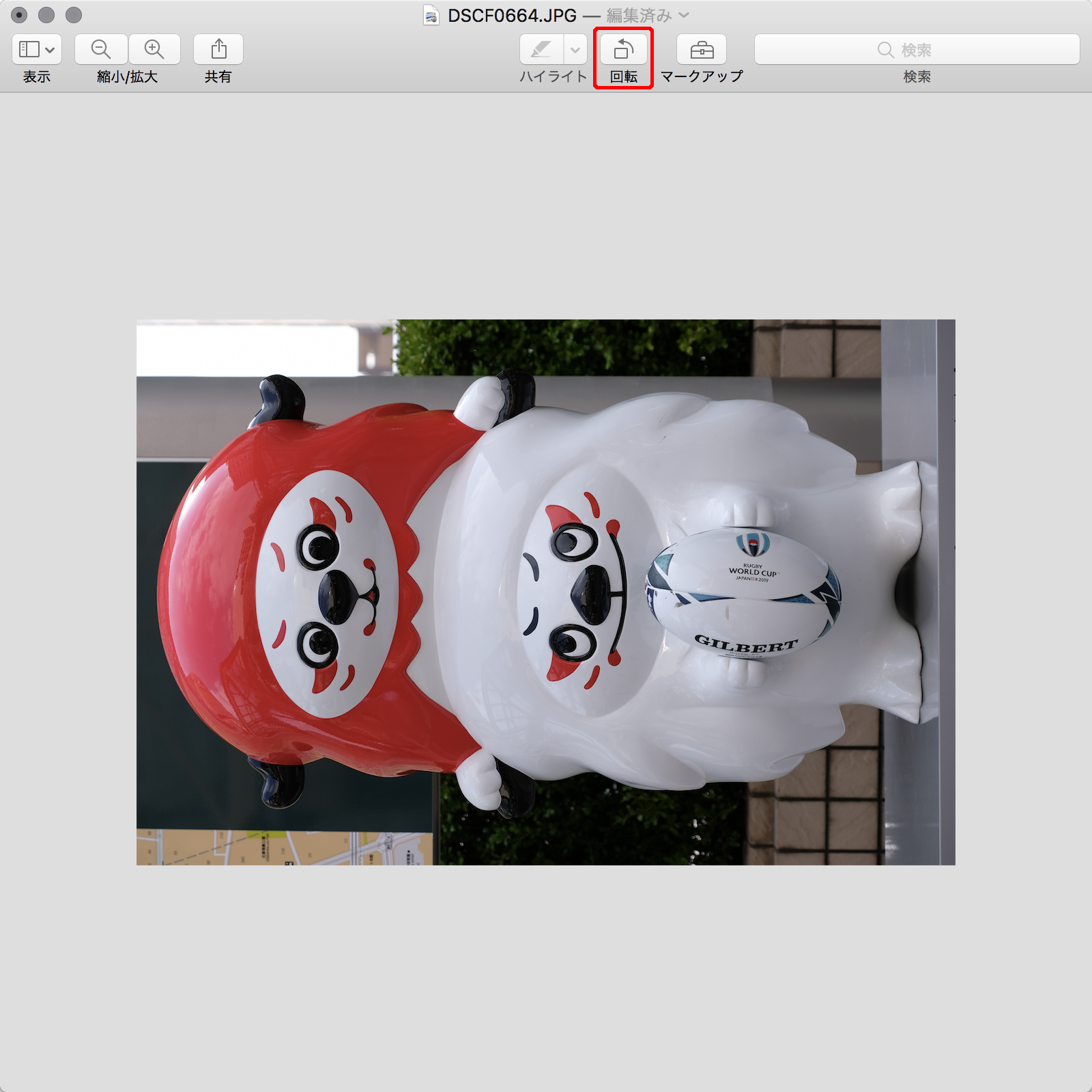Click the rotated mascot photo
The image size is (1092, 1092).
(x=546, y=592)
